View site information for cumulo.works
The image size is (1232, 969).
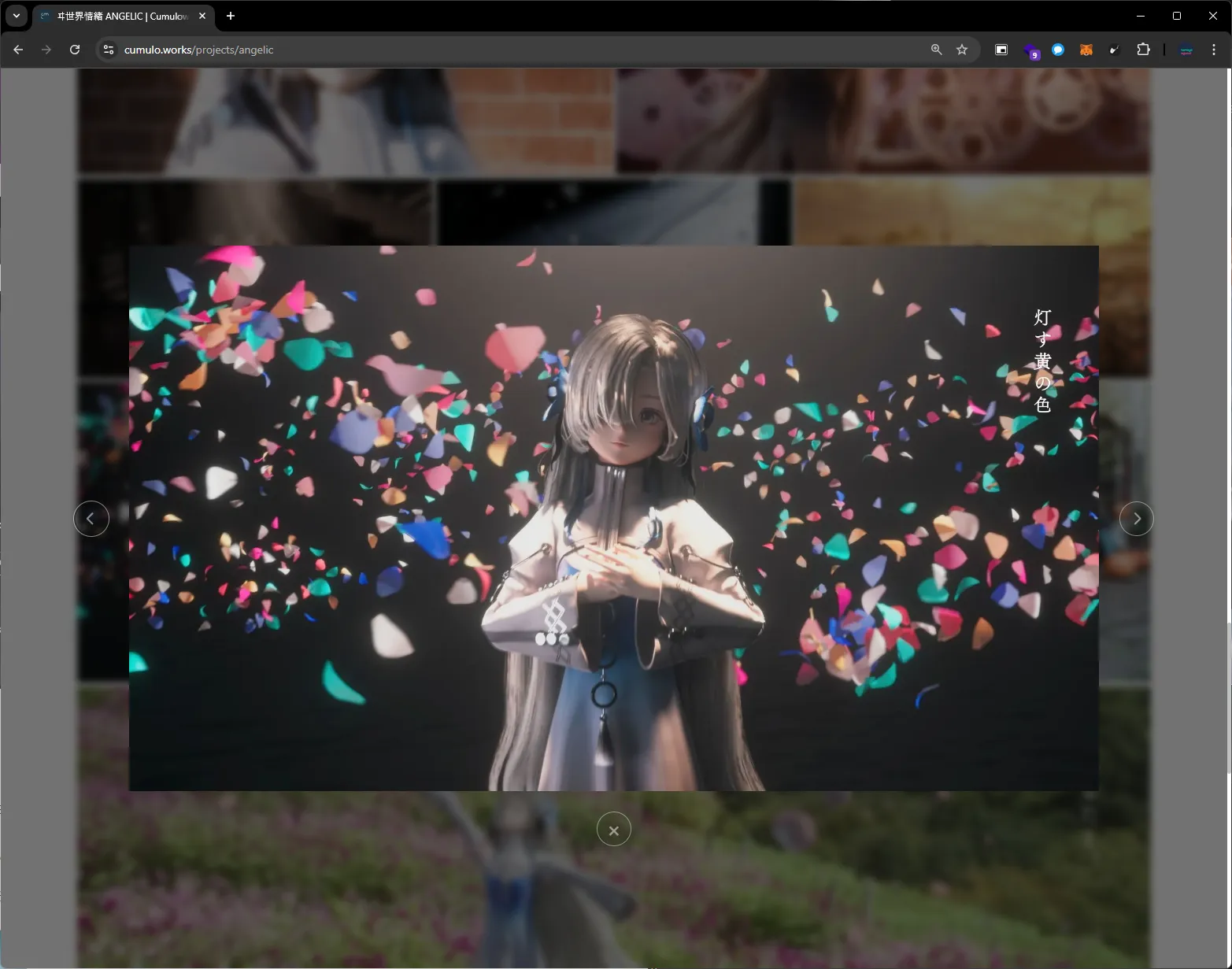pyautogui.click(x=109, y=50)
